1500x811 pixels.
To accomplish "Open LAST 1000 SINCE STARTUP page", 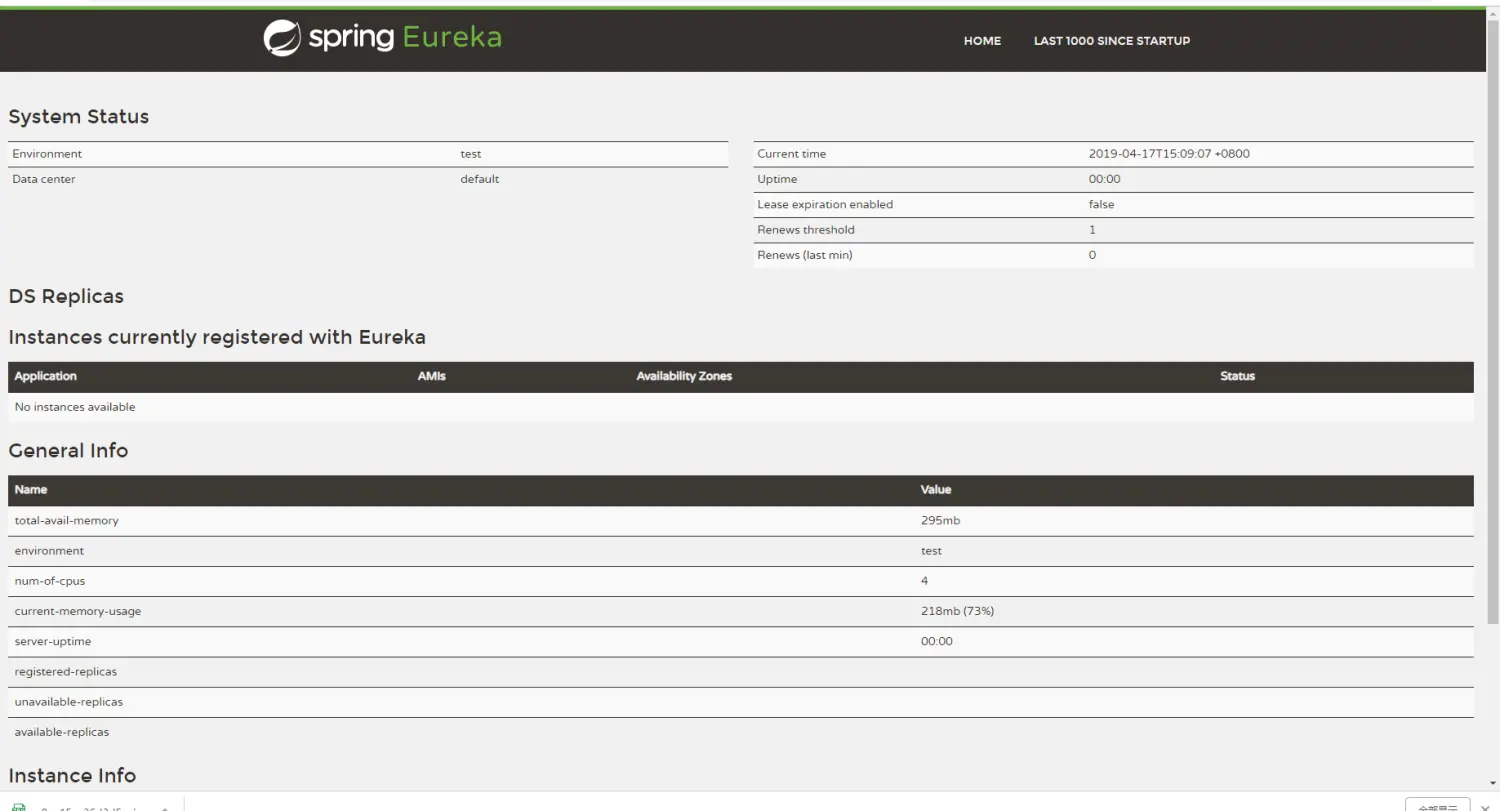I will point(1112,41).
